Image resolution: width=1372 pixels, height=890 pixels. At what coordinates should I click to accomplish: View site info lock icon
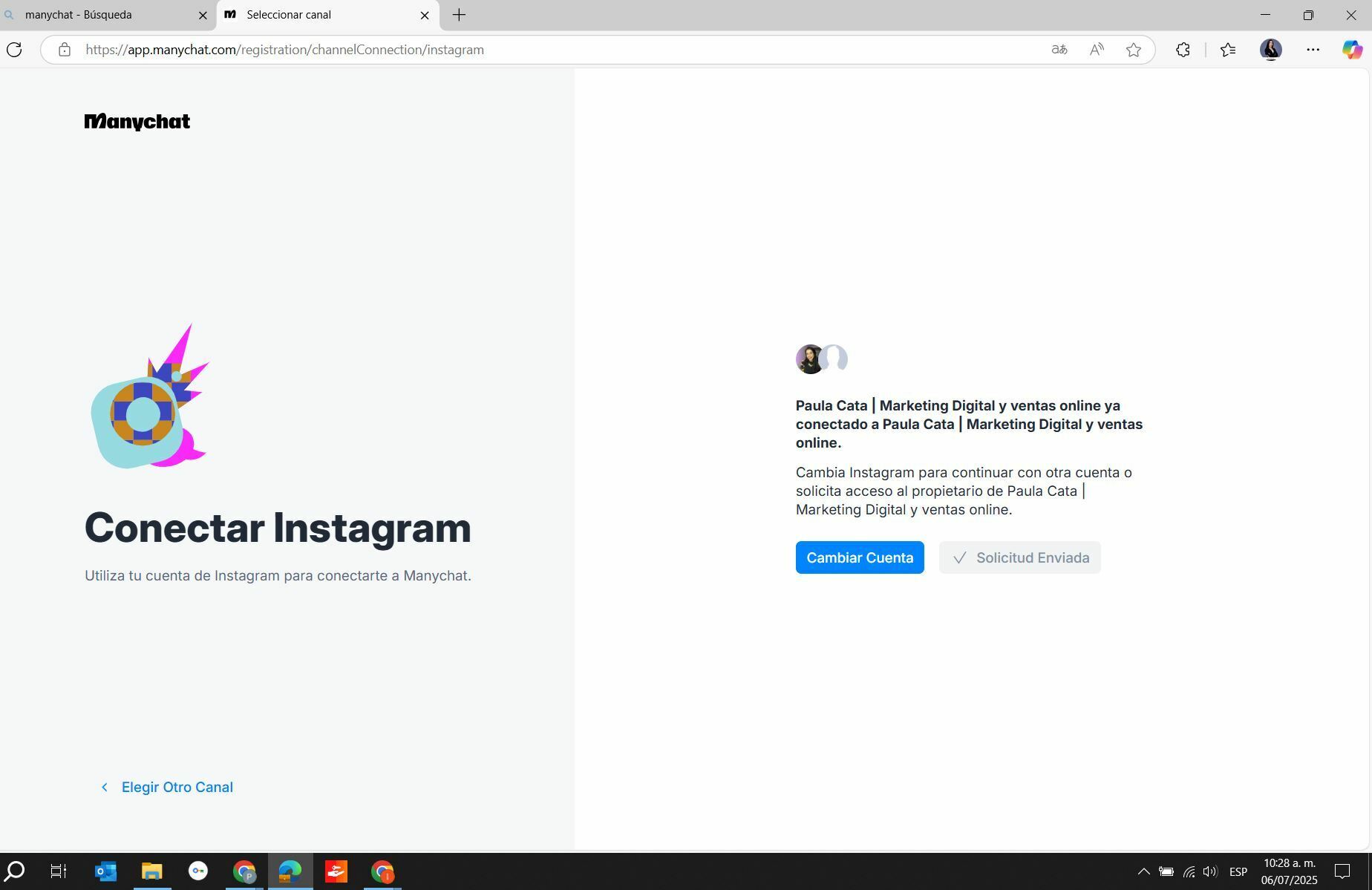click(x=65, y=50)
